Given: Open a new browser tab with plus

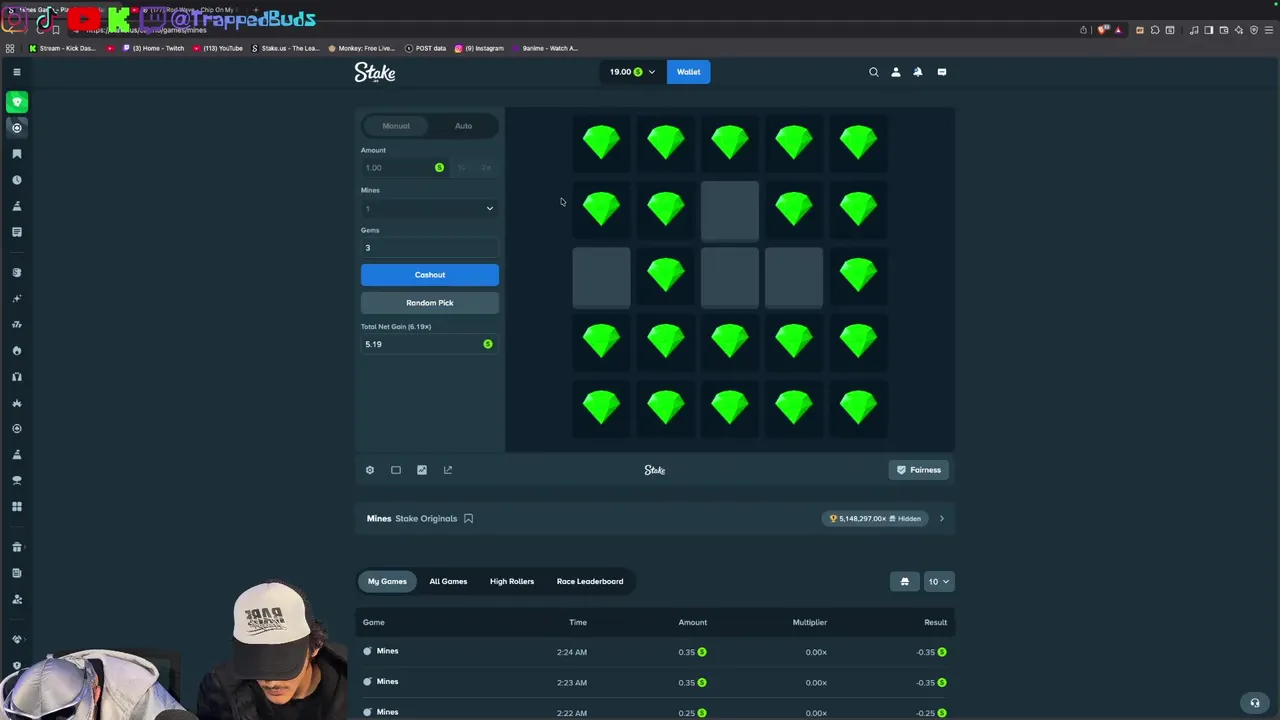Looking at the screenshot, I should pyautogui.click(x=257, y=10).
